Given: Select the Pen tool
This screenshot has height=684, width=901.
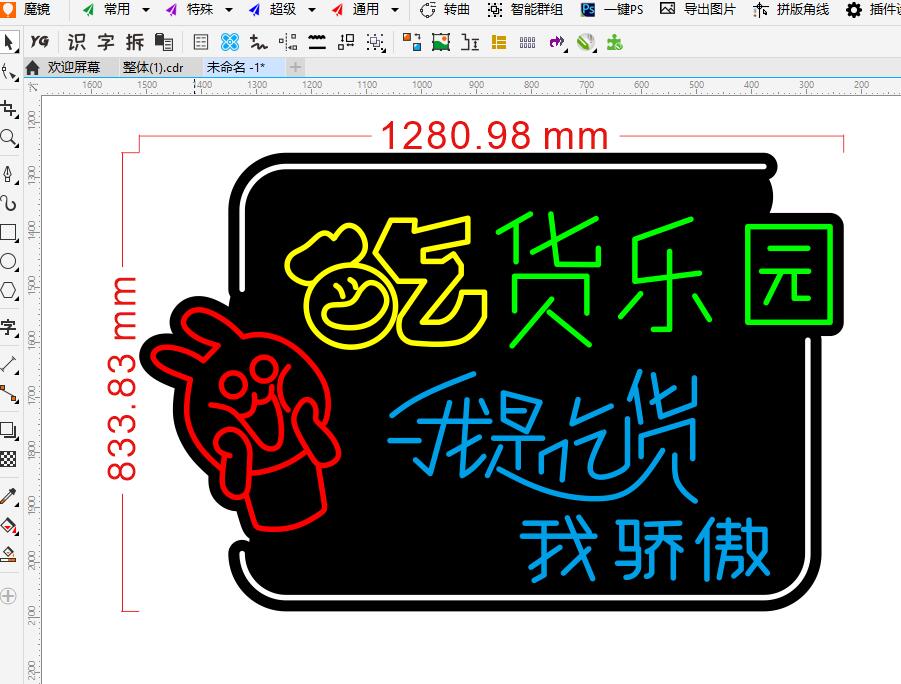Looking at the screenshot, I should pos(9,173).
